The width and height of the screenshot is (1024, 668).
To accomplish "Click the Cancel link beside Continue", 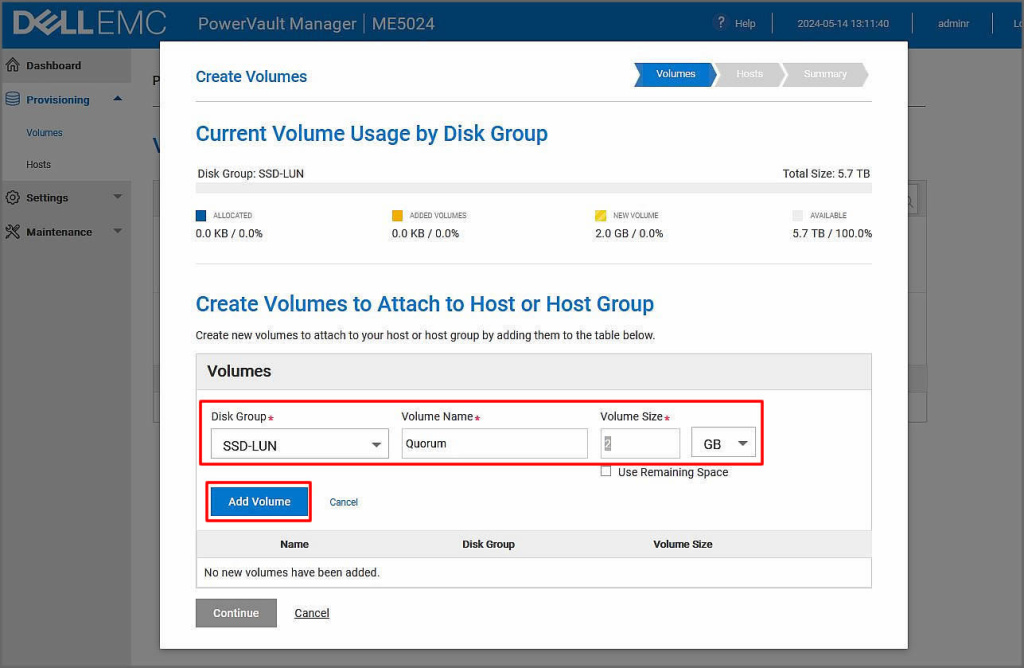I will pyautogui.click(x=311, y=613).
